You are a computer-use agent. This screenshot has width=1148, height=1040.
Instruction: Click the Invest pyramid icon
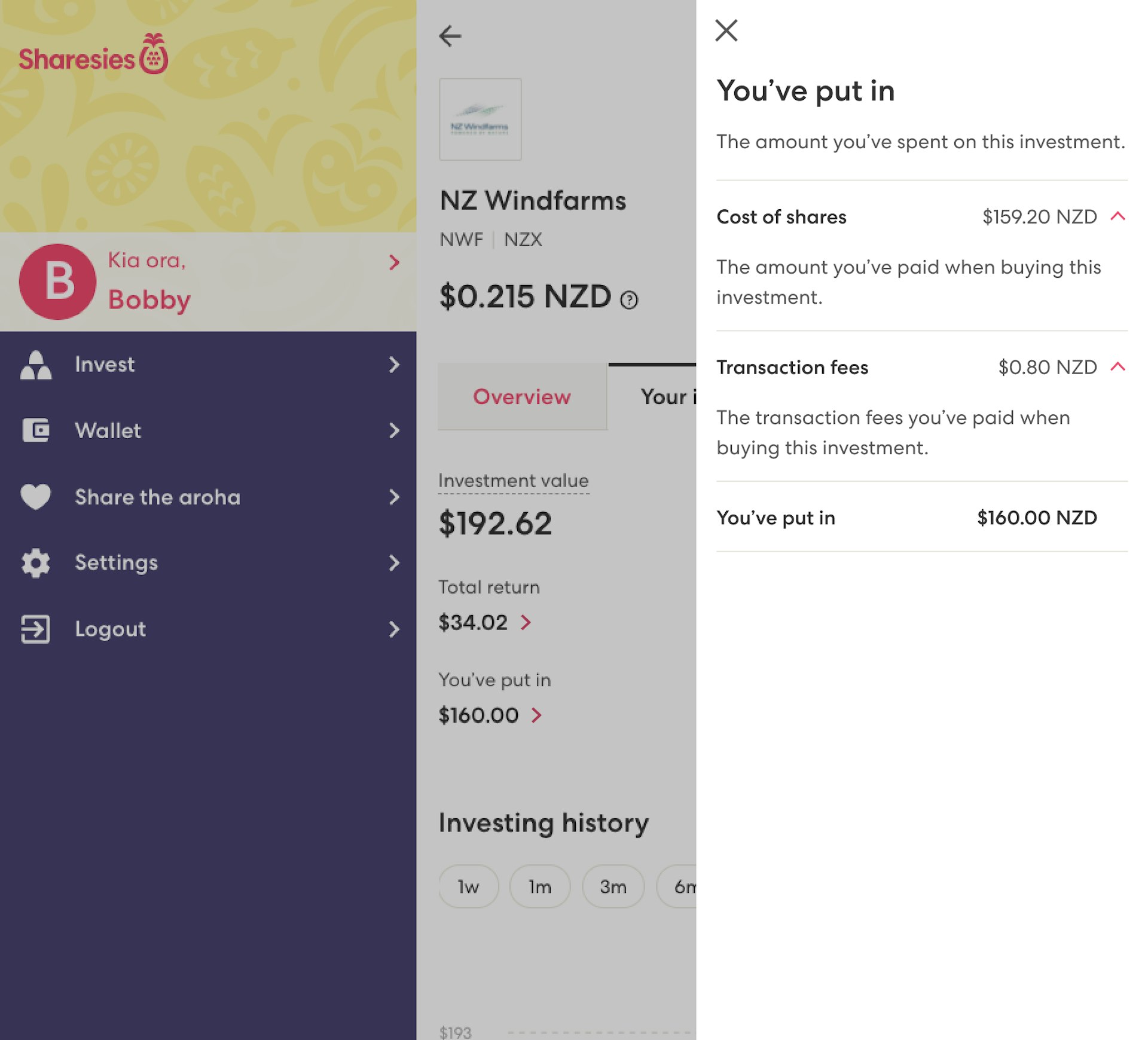[36, 365]
